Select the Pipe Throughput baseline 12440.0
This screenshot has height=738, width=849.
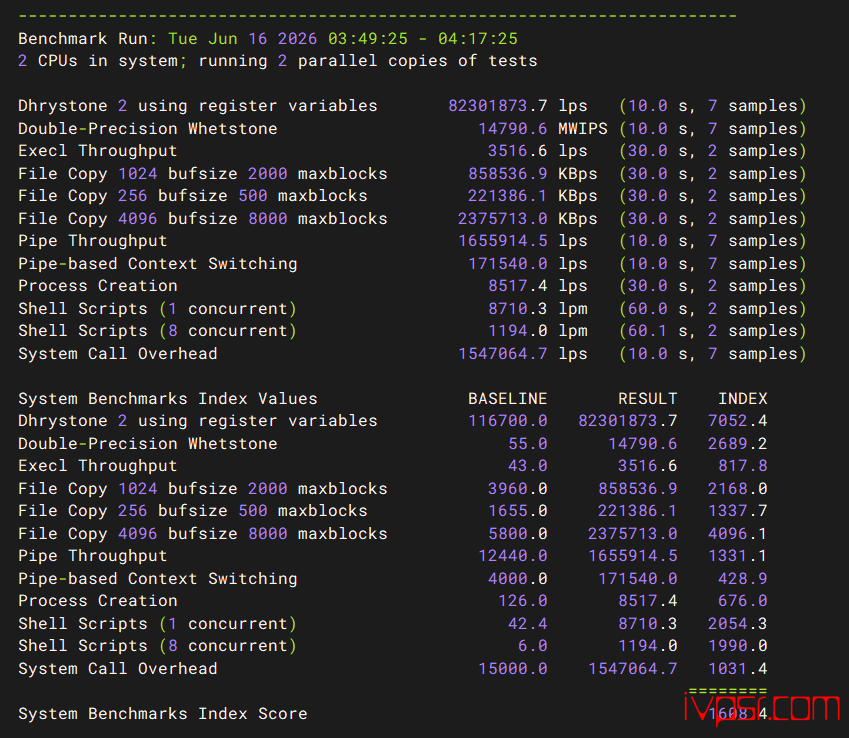[513, 556]
